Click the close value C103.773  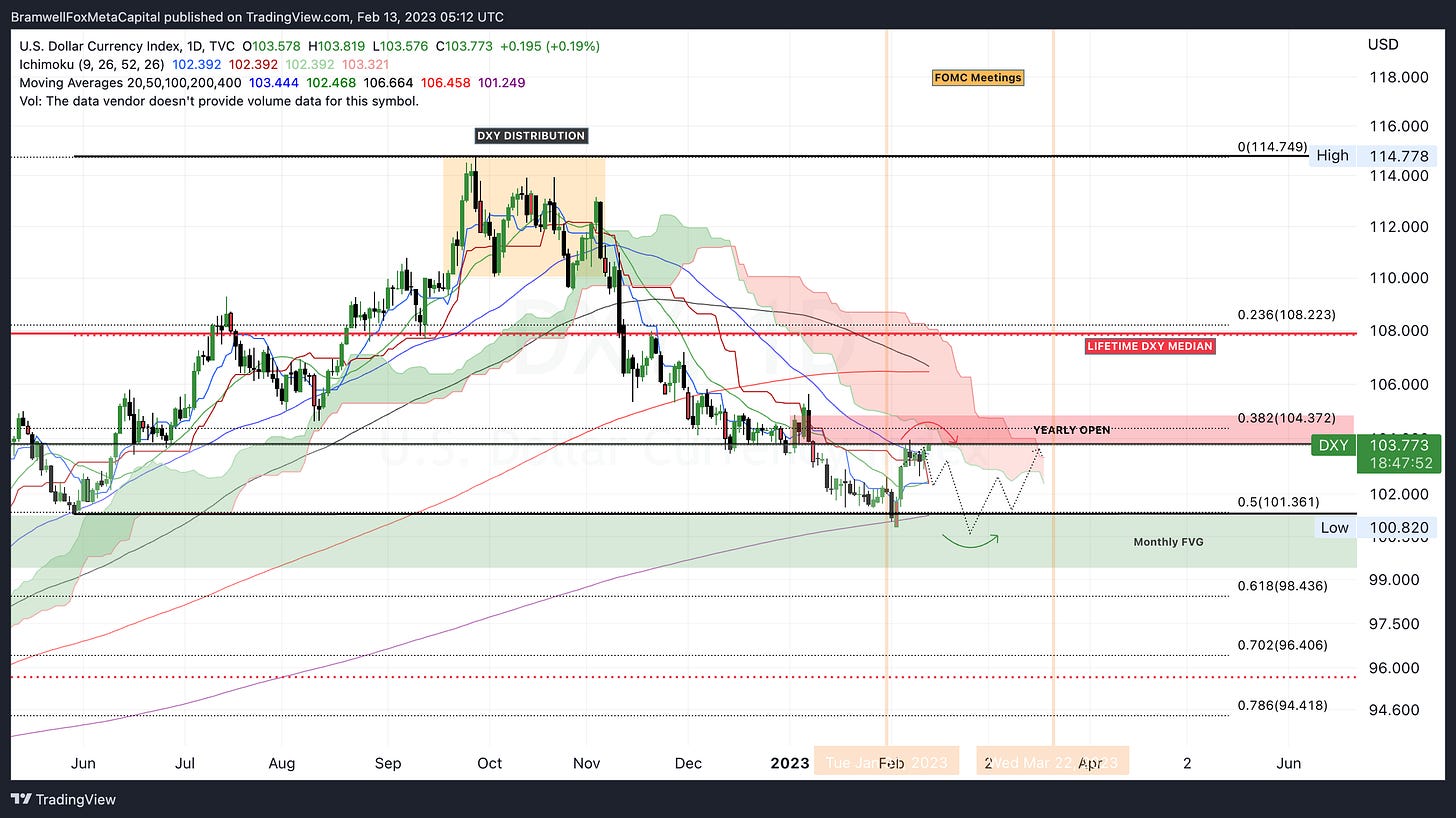tap(467, 46)
